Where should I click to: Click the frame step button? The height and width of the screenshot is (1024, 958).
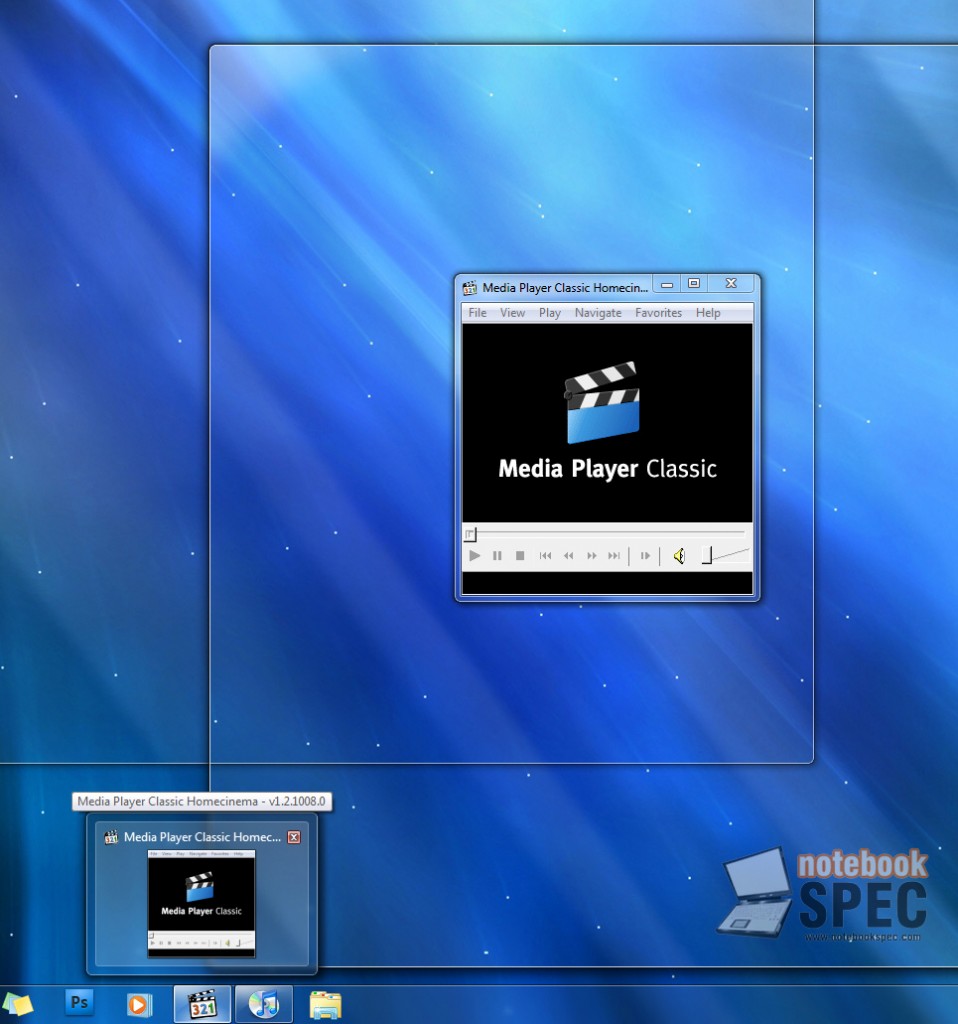(x=645, y=556)
